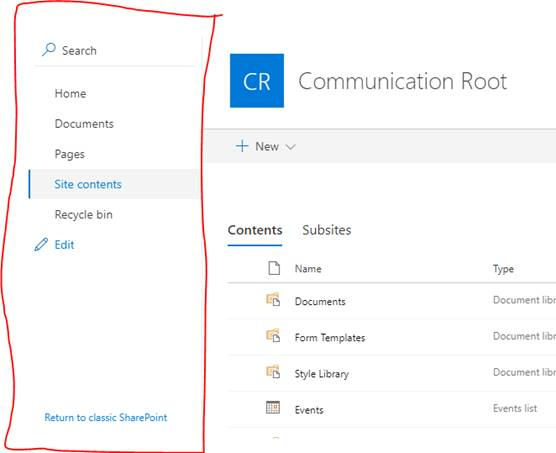Click the search magnifier icon
Screen dimensions: 556x453
49,49
